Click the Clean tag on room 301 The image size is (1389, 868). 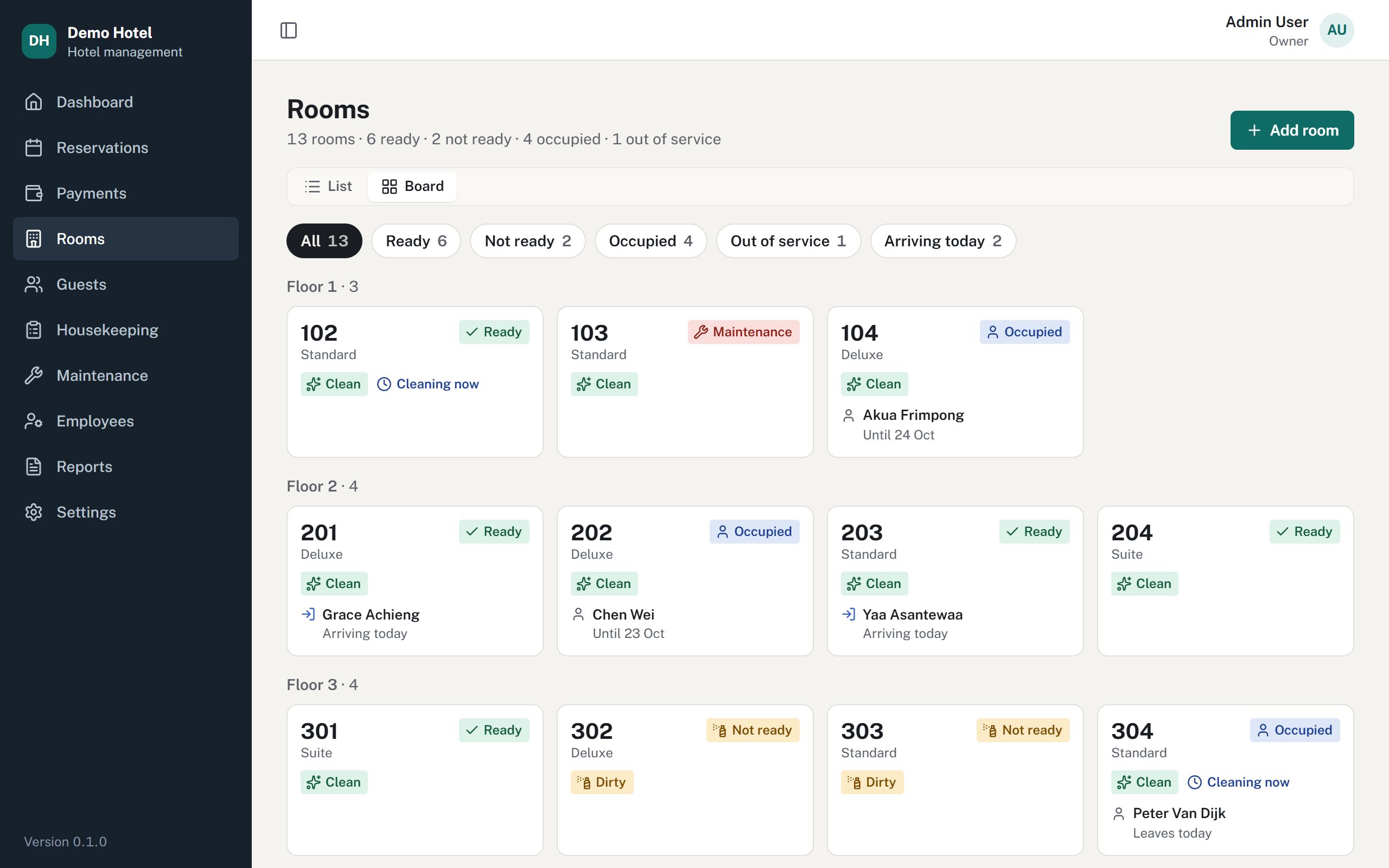pyautogui.click(x=334, y=782)
